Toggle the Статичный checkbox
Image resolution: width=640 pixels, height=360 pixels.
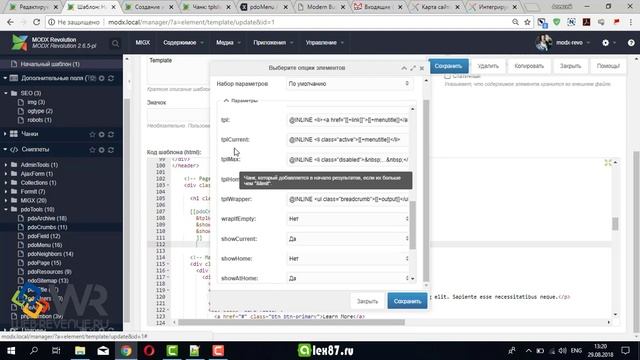[x=447, y=76]
